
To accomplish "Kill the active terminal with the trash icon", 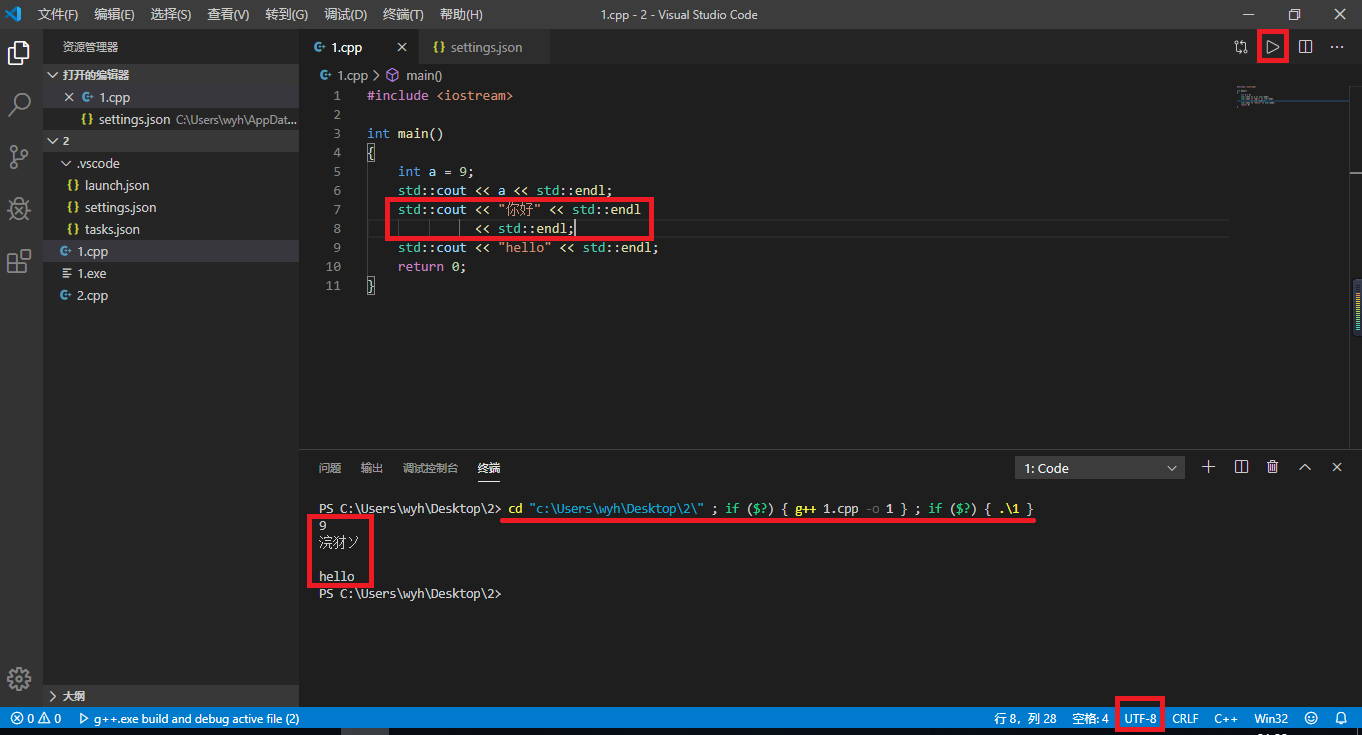I will point(1272,466).
